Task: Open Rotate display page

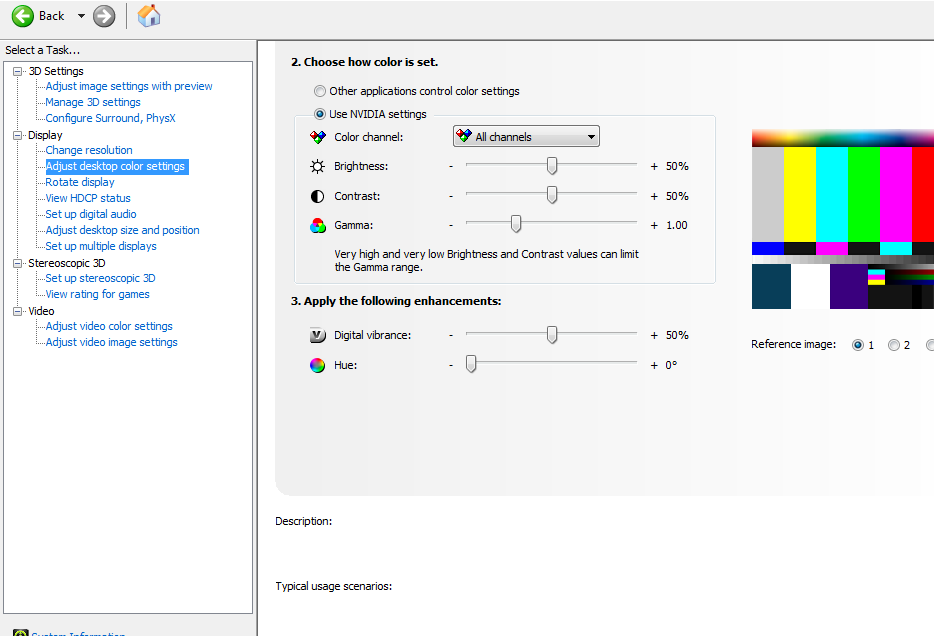Action: 80,182
